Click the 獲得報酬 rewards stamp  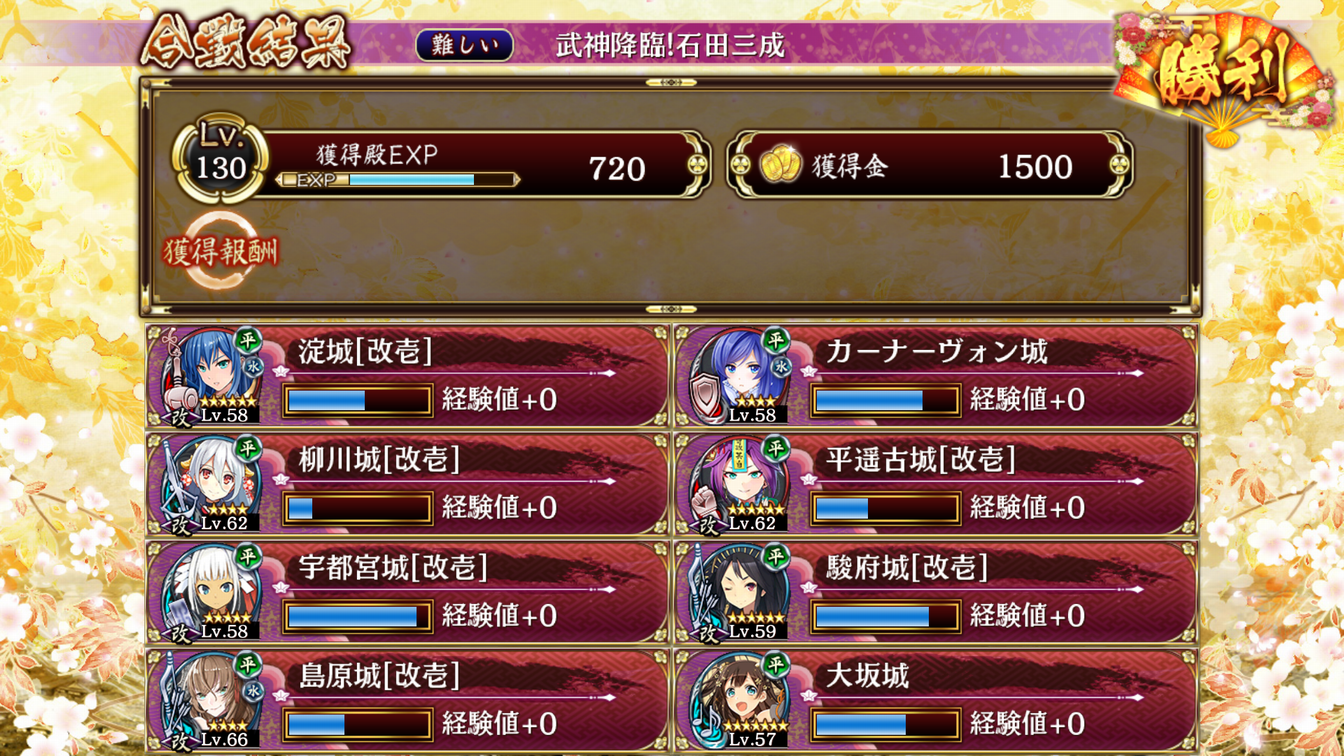click(220, 250)
